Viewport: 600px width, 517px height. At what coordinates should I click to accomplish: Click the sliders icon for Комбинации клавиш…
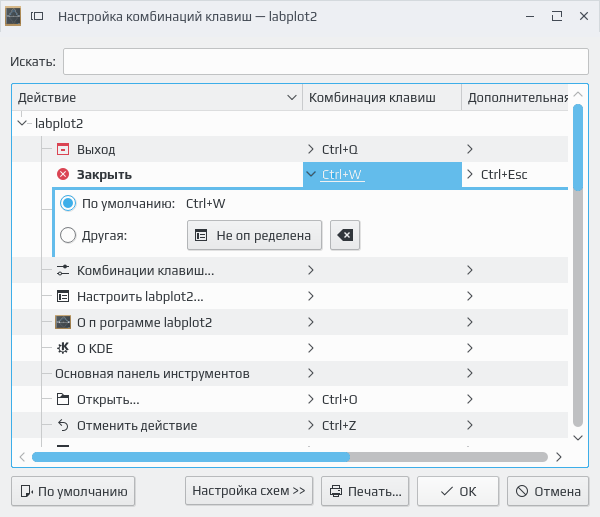[63, 270]
